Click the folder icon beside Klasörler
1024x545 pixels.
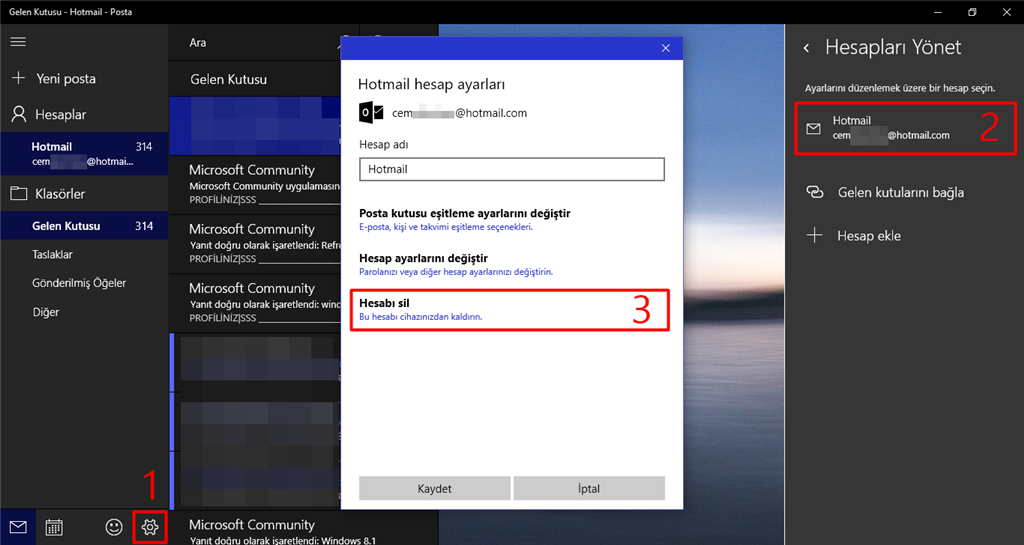(x=19, y=194)
